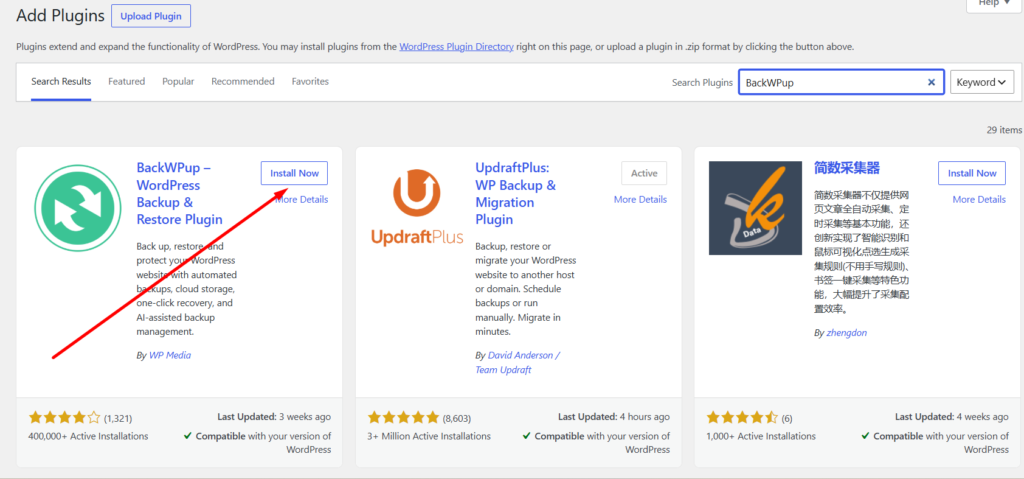Clear the search field with the X icon

click(931, 82)
